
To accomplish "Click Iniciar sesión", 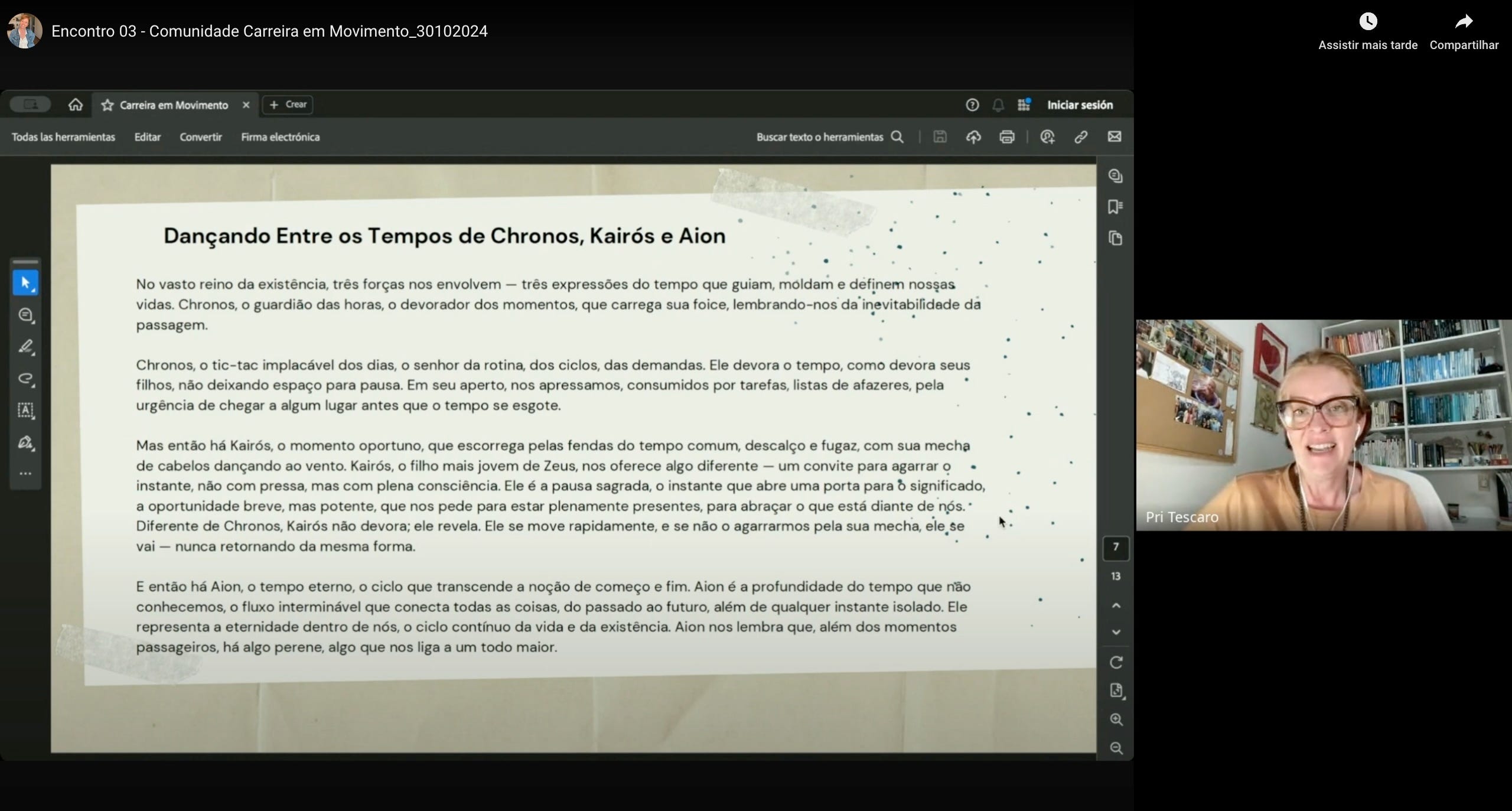I will pyautogui.click(x=1080, y=105).
